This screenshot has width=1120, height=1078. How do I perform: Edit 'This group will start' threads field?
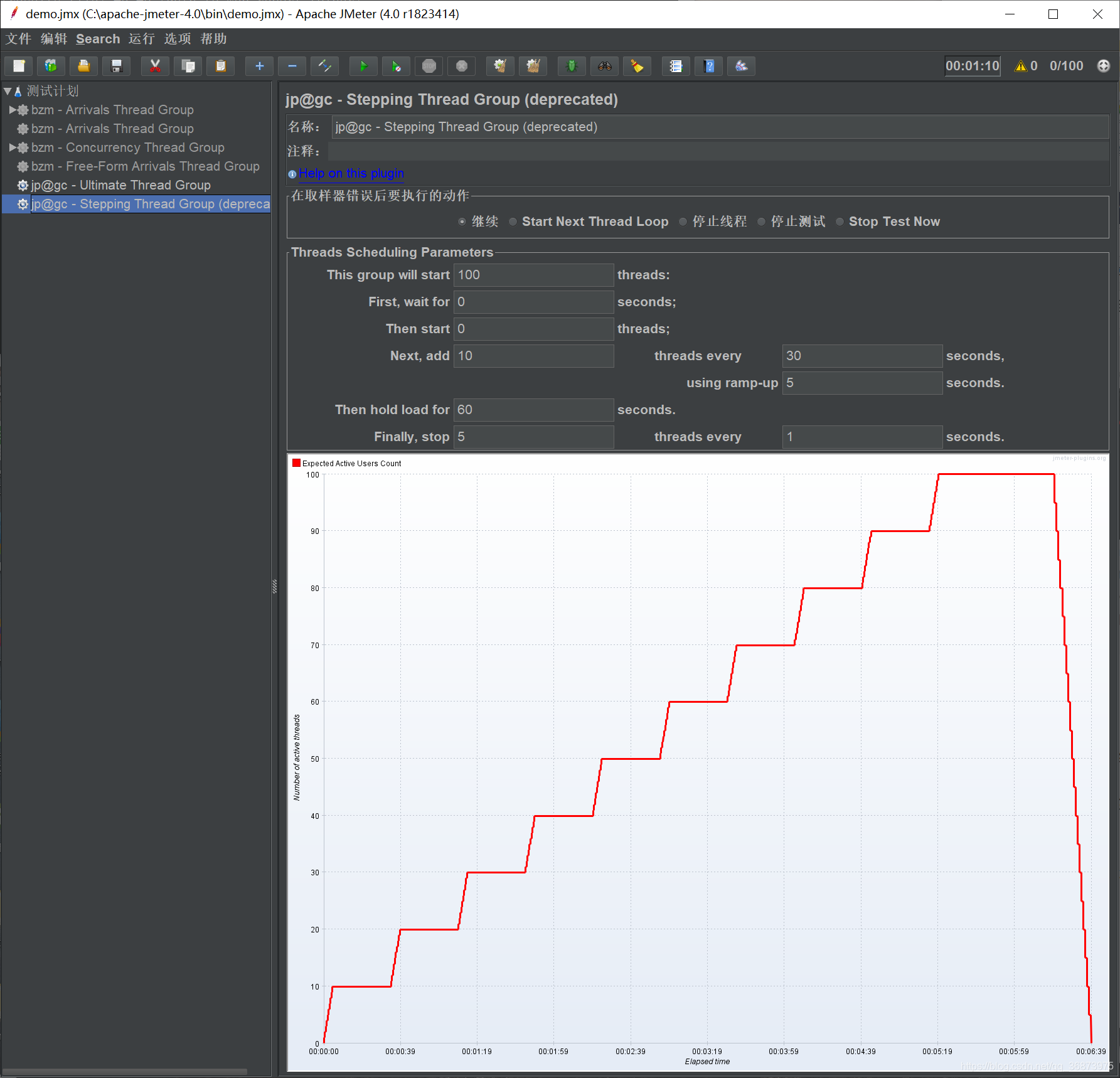[533, 275]
